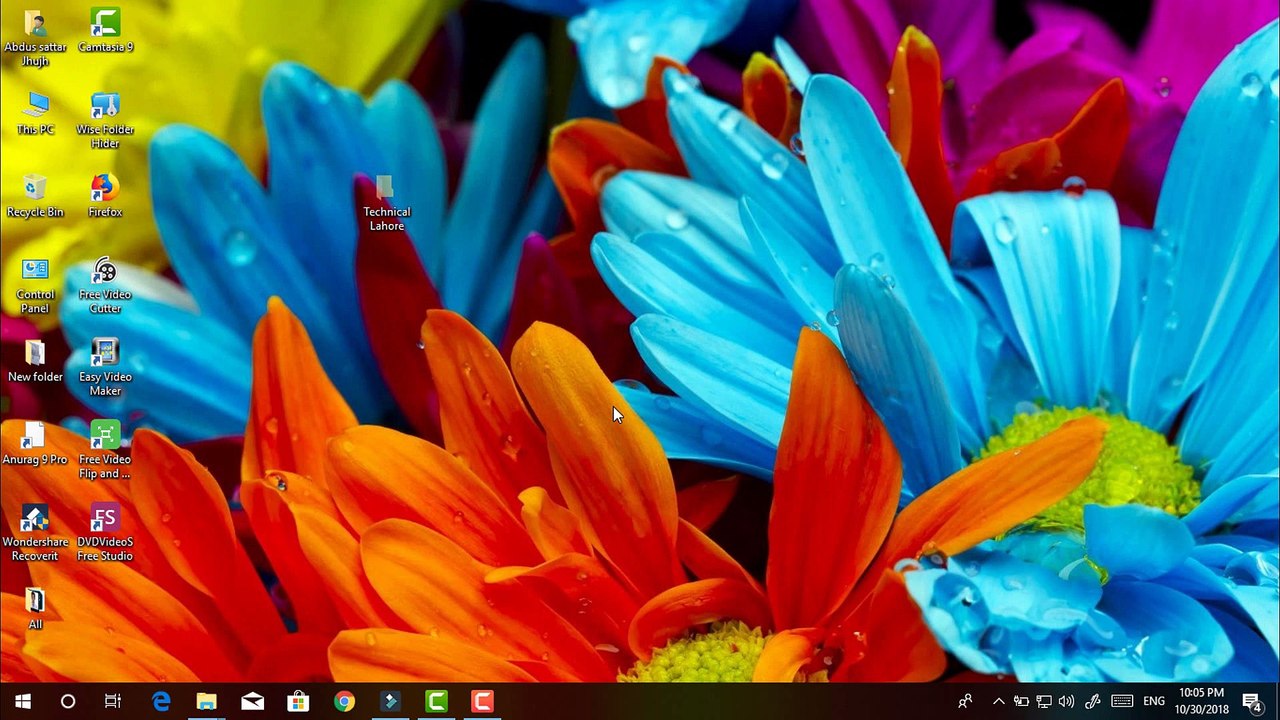Select the Free Video Flip and Rotate shortcut

tap(105, 450)
